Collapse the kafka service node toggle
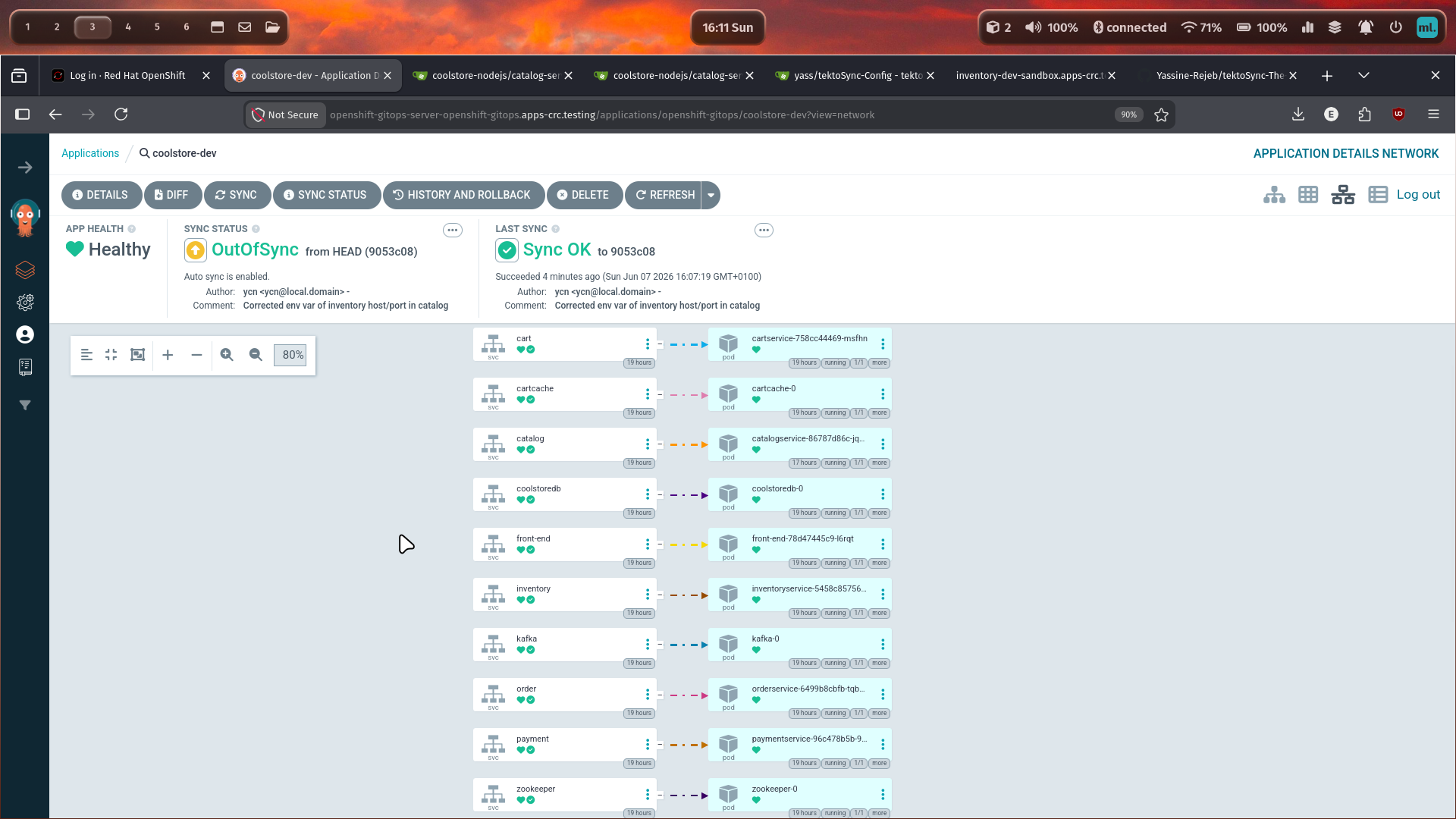 661,645
